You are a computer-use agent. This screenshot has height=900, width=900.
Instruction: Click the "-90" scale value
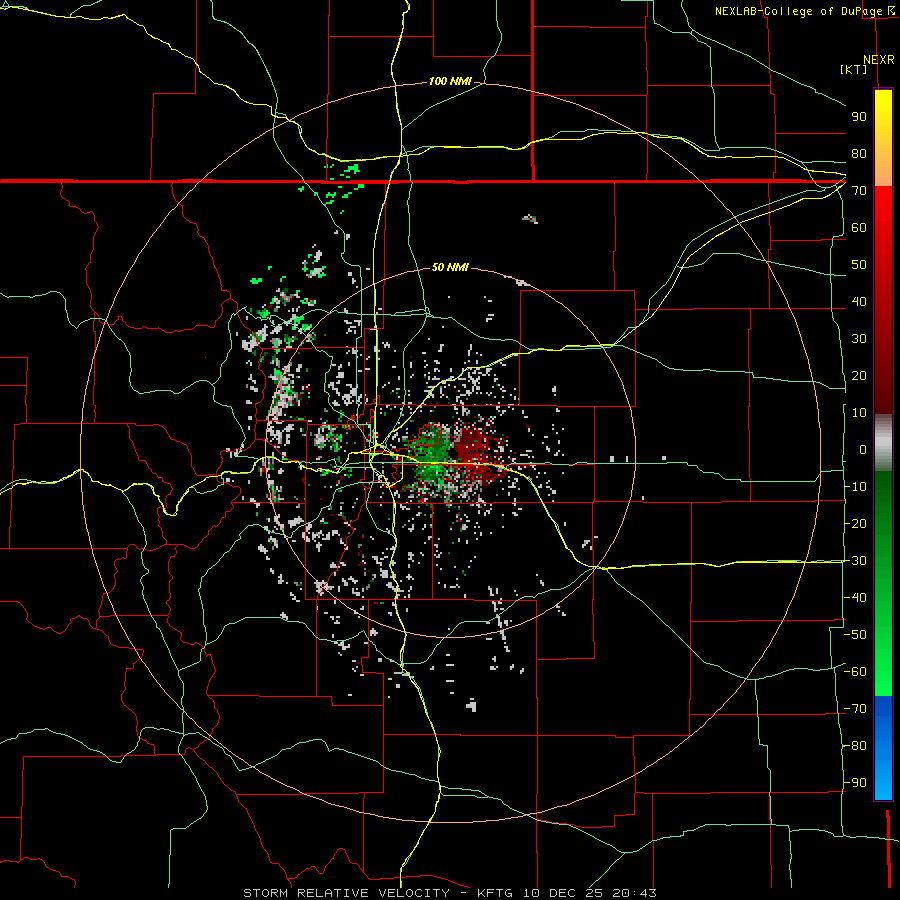(x=855, y=783)
